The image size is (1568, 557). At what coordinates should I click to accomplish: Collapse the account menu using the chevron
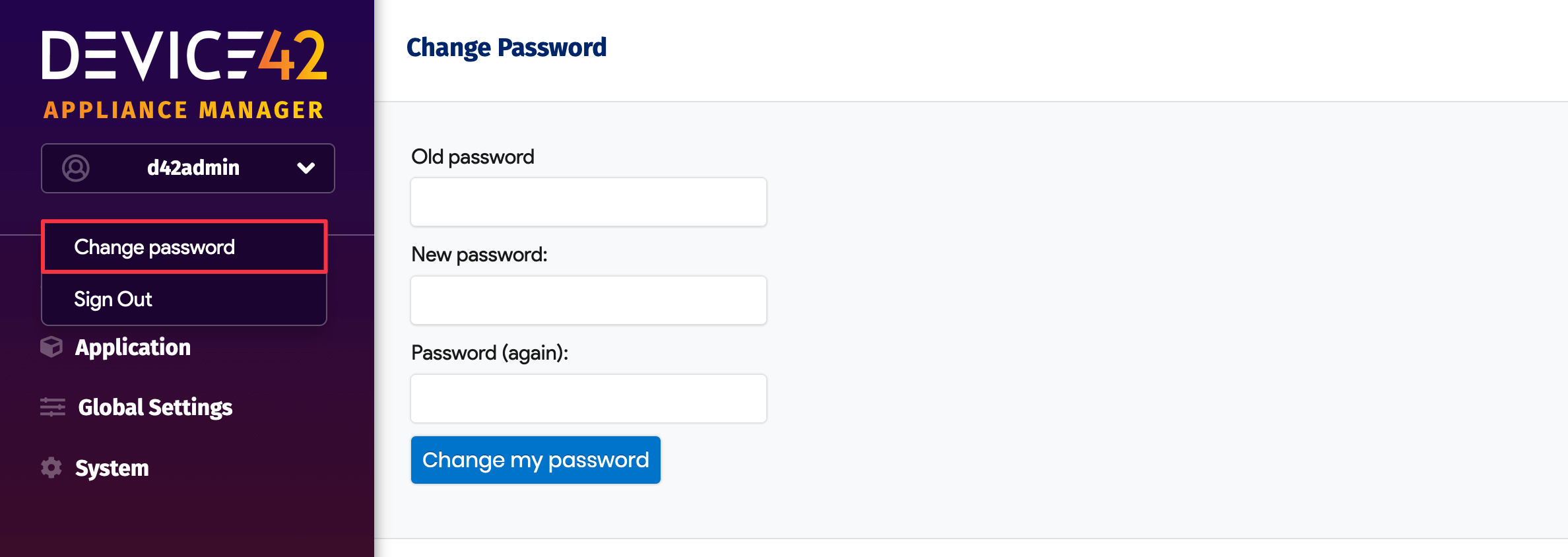point(305,168)
